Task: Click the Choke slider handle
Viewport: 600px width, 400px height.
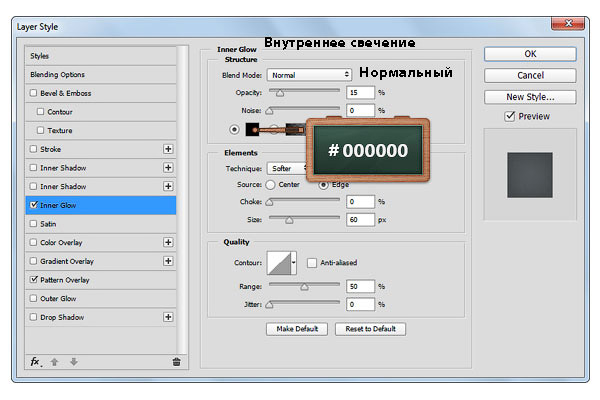Action: coord(269,202)
